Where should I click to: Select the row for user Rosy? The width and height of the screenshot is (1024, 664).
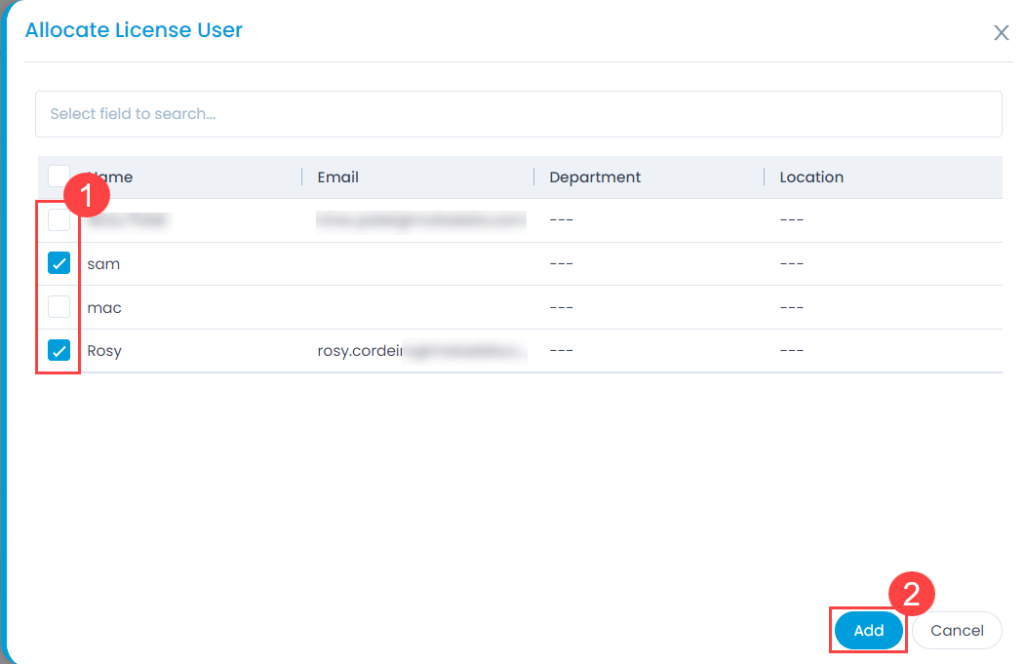pyautogui.click(x=104, y=350)
